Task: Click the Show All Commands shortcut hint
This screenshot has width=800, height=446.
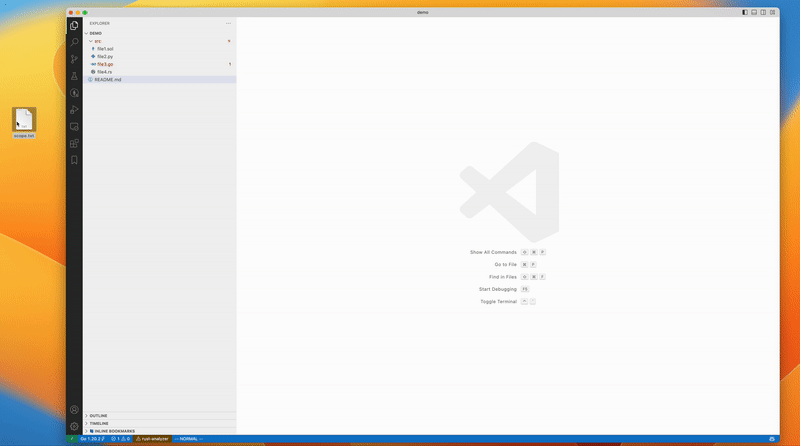Action: tap(507, 252)
